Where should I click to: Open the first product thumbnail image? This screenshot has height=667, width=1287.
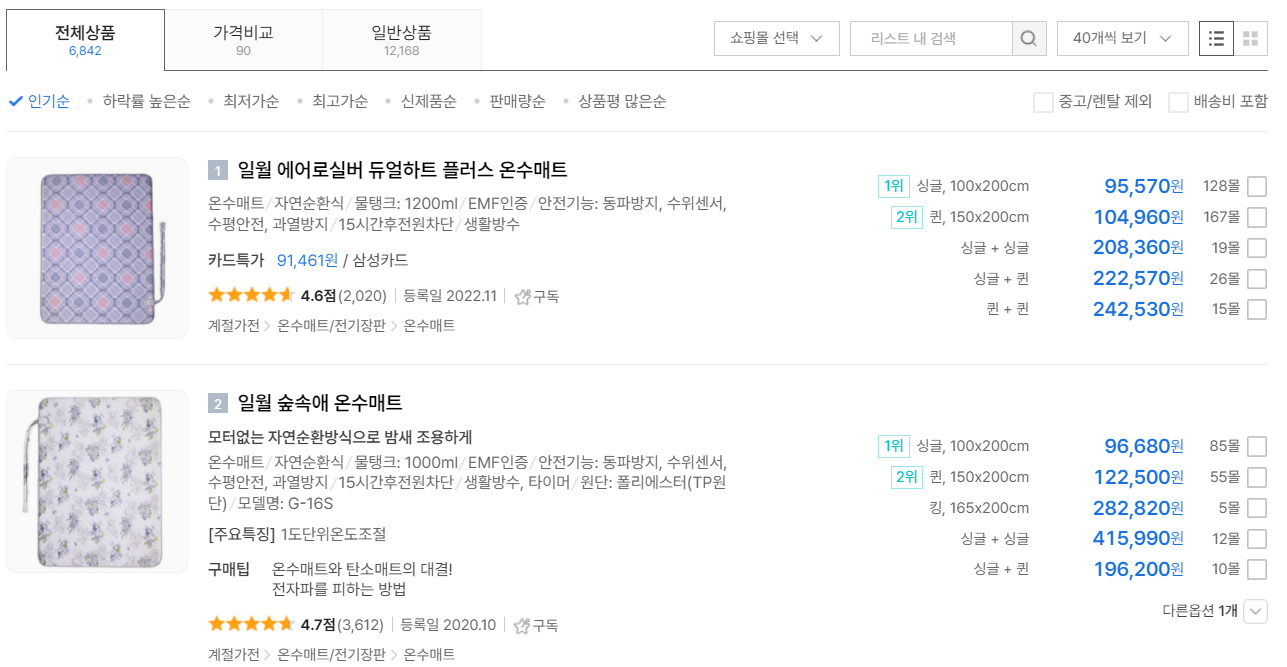pyautogui.click(x=96, y=247)
